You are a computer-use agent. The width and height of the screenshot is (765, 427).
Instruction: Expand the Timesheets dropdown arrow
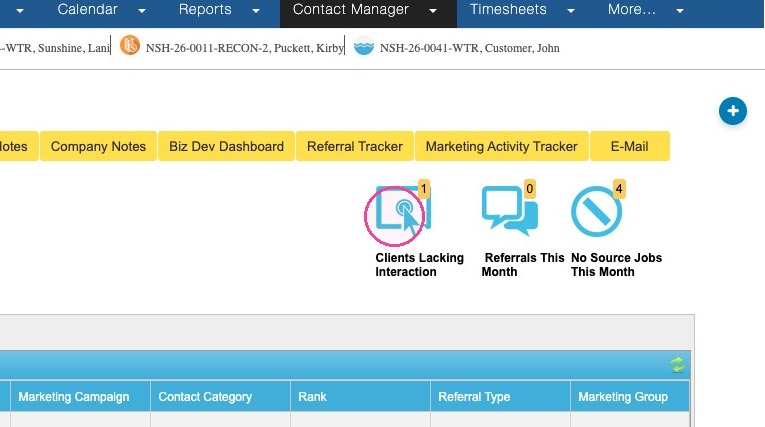(571, 11)
